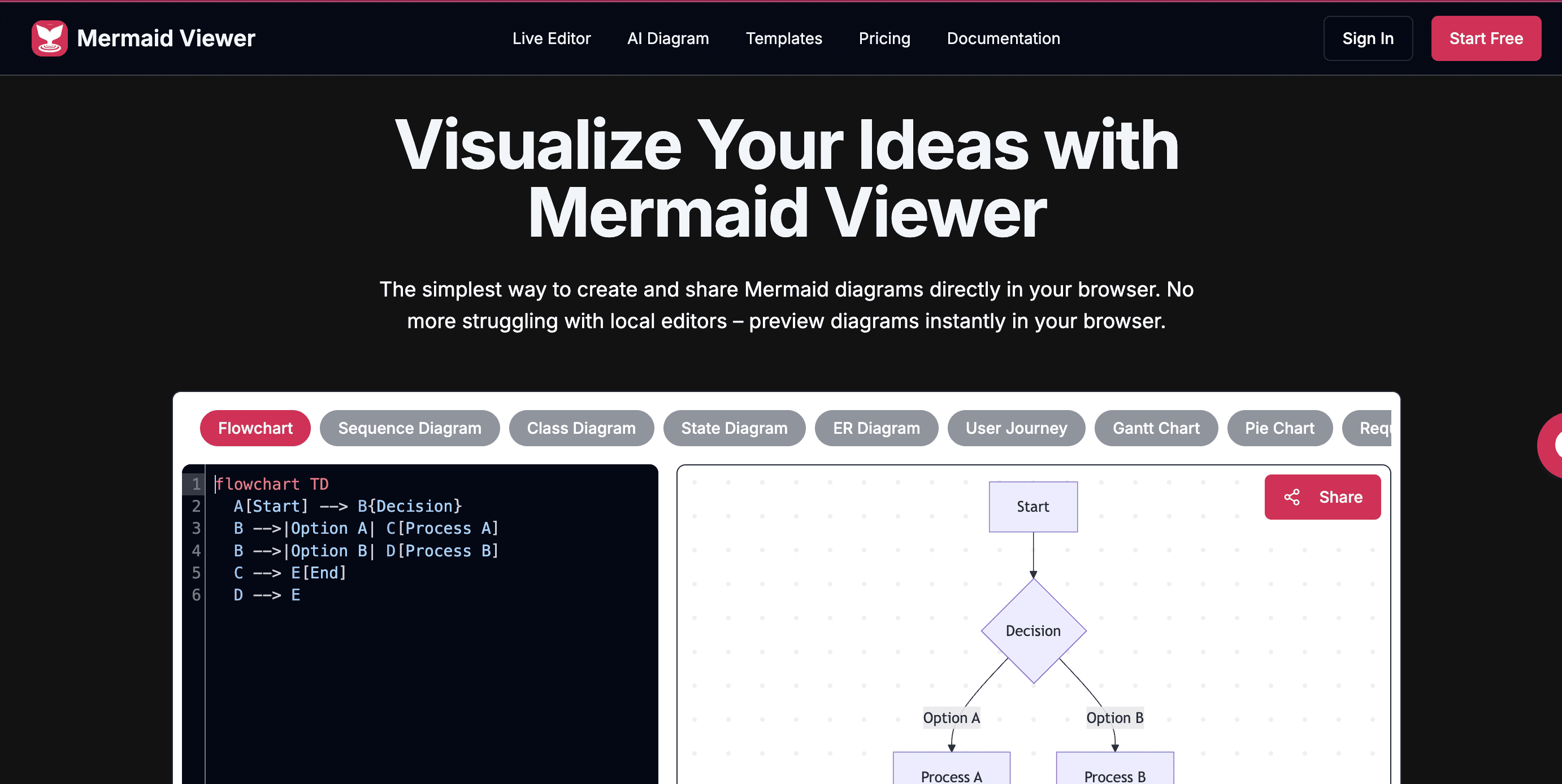Image resolution: width=1562 pixels, height=784 pixels.
Task: Open the Gantt Chart preview
Action: click(1156, 428)
